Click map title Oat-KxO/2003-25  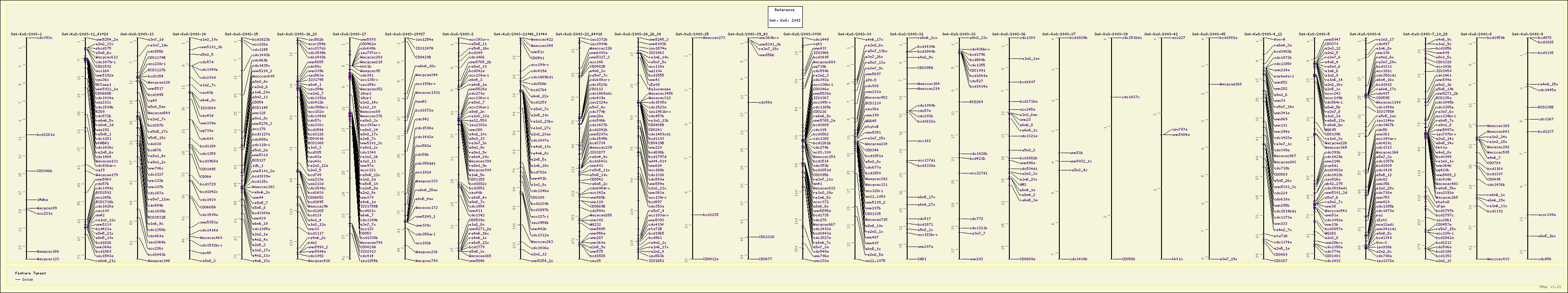point(692,34)
